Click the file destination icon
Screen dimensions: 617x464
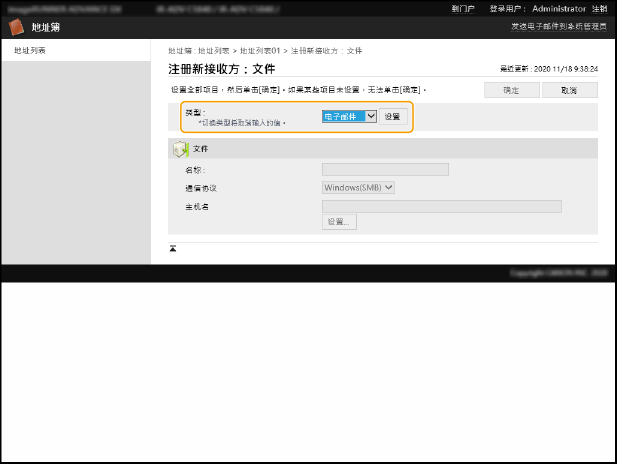coord(180,148)
